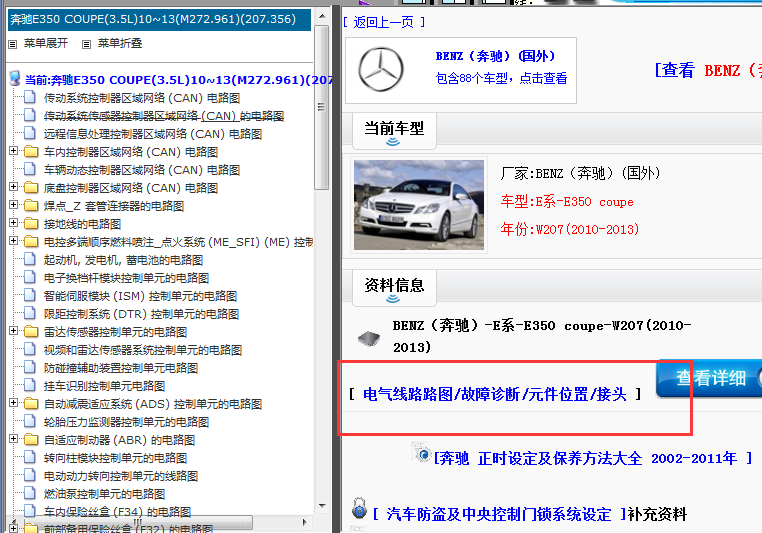Expand the 电控多端顺序燃料喷注 node
The image size is (762, 533).
pyautogui.click(x=14, y=241)
